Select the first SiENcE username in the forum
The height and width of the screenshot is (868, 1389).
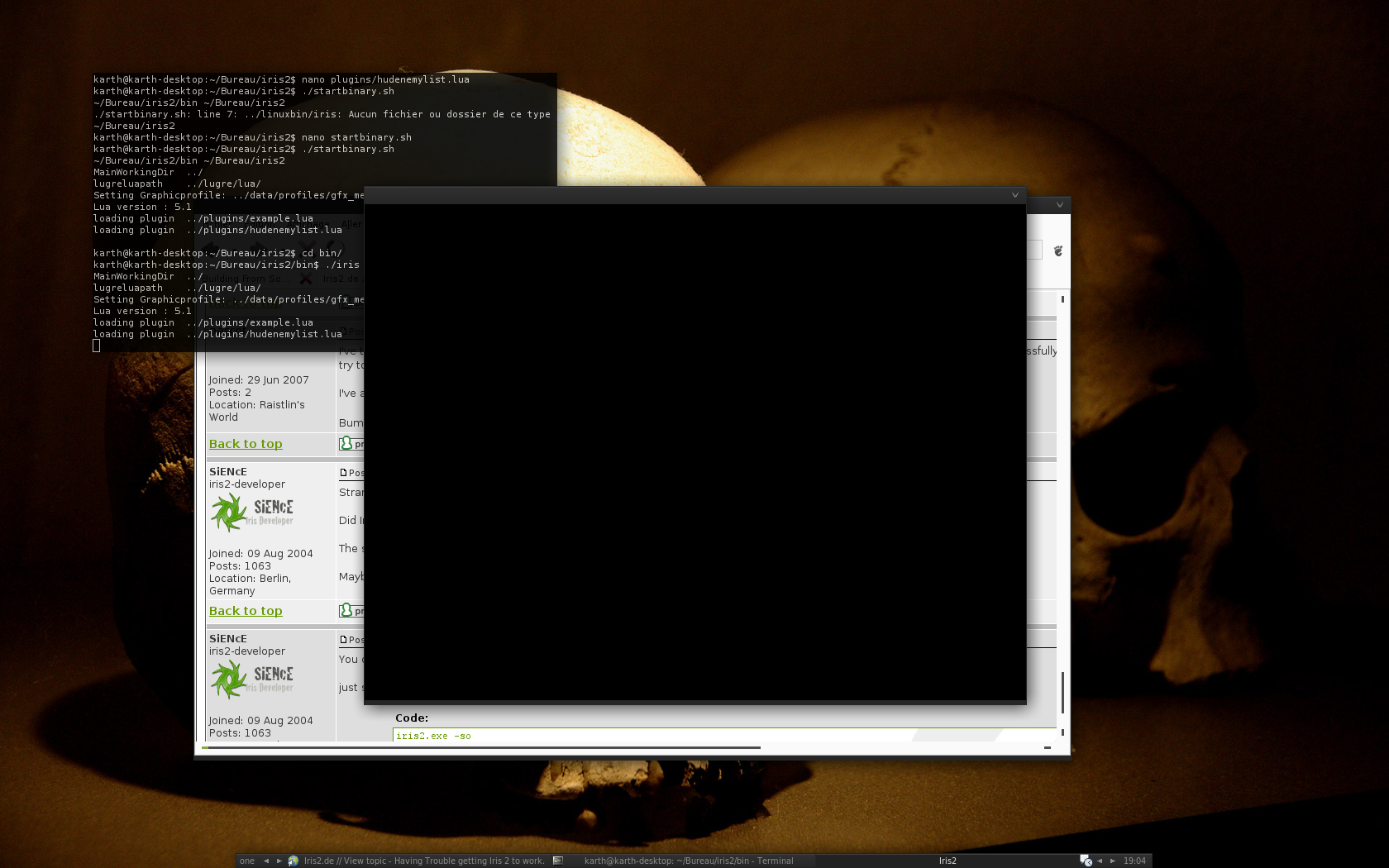pyautogui.click(x=228, y=472)
